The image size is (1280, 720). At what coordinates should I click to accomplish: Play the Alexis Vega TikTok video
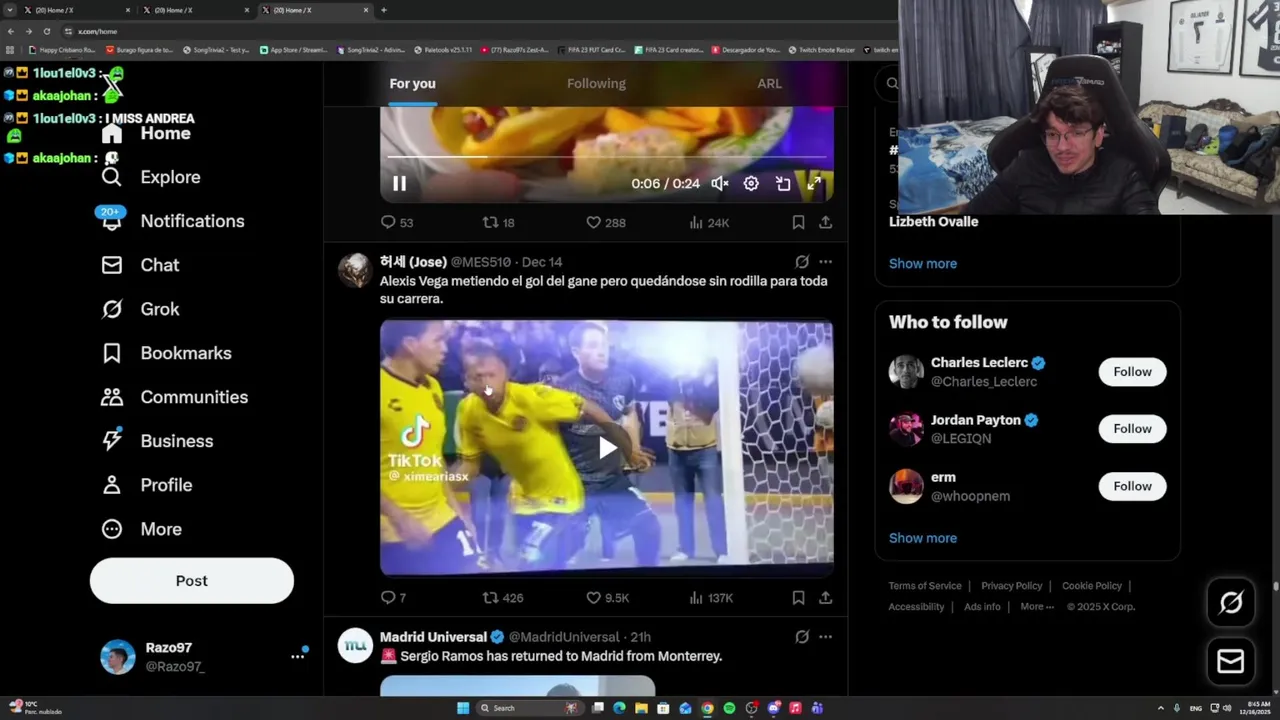click(x=607, y=448)
